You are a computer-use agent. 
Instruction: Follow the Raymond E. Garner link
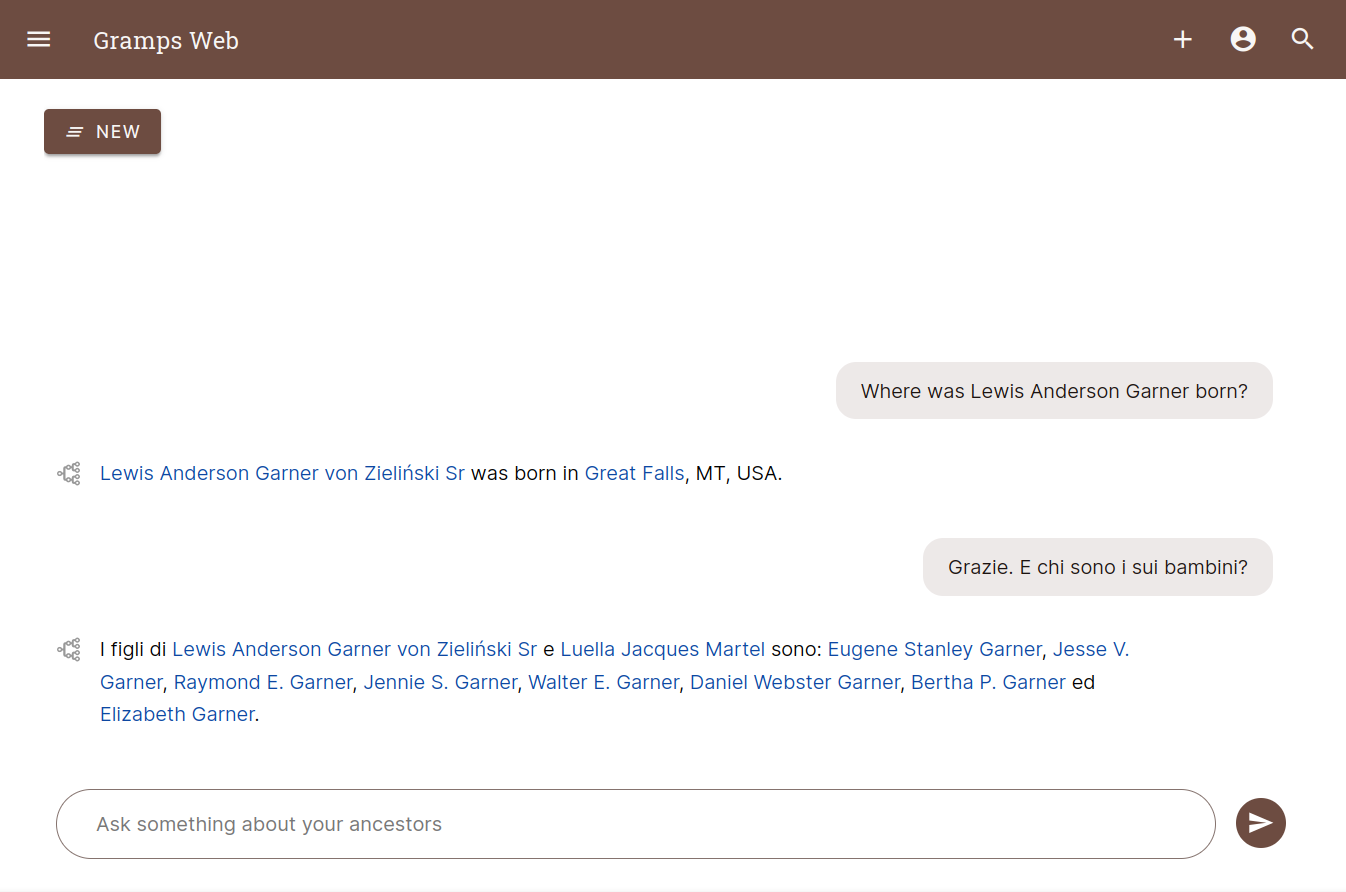point(263,683)
